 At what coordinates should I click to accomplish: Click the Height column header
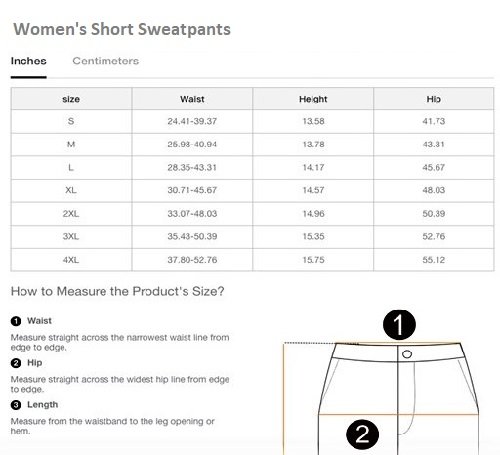coord(313,99)
